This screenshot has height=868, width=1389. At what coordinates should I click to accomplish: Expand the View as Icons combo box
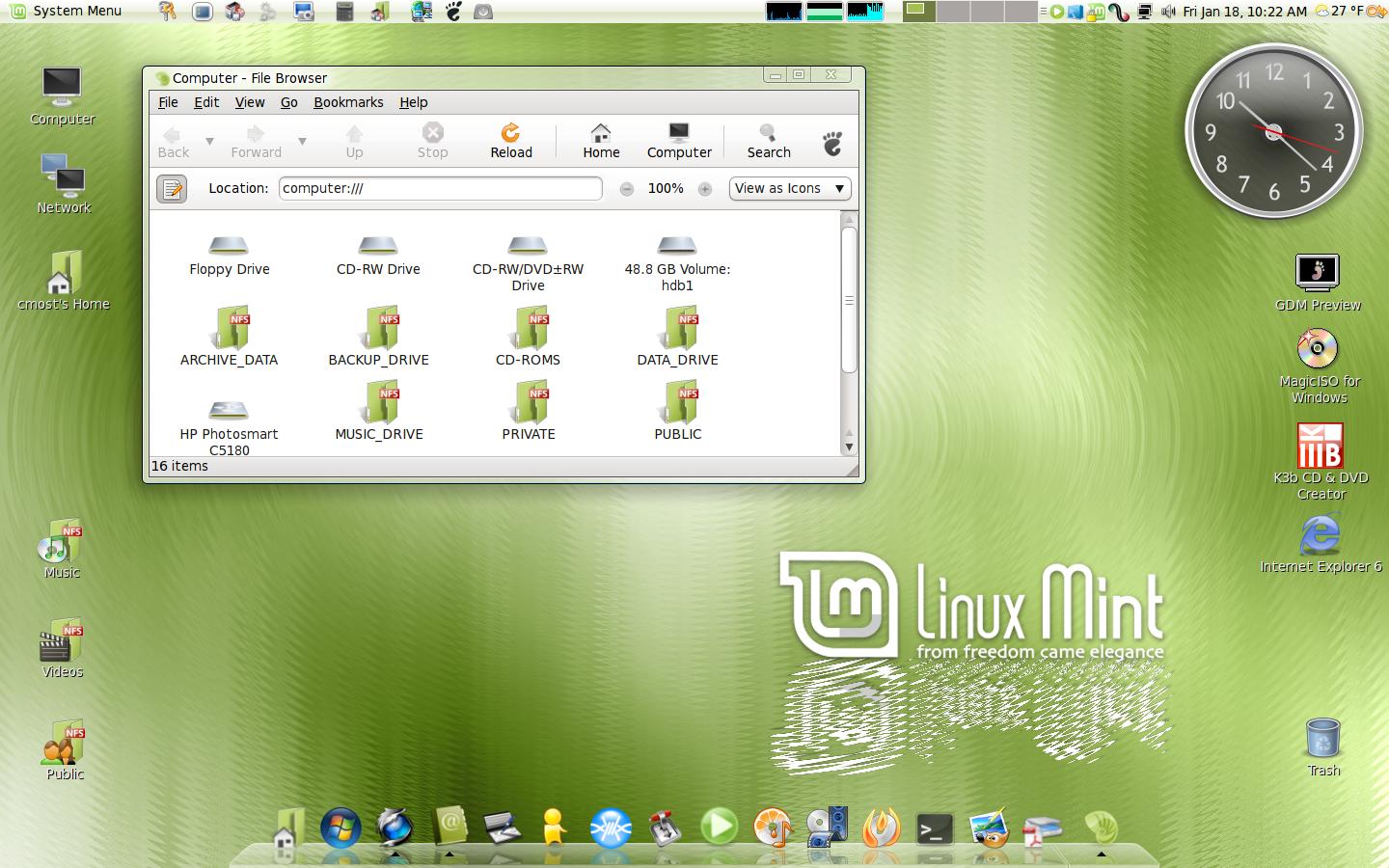pyautogui.click(x=790, y=188)
